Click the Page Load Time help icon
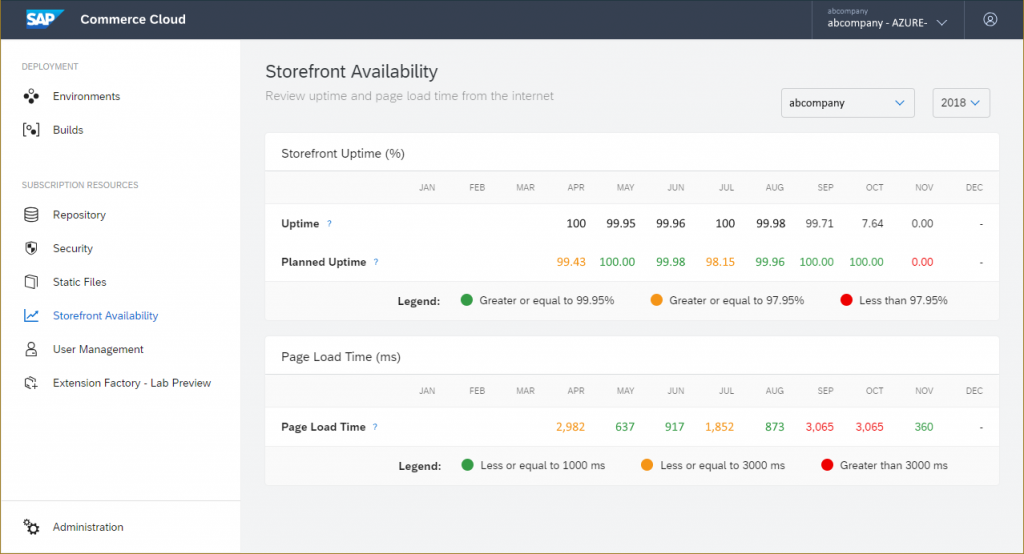Screen dimensions: 1024x554 click(x=375, y=427)
